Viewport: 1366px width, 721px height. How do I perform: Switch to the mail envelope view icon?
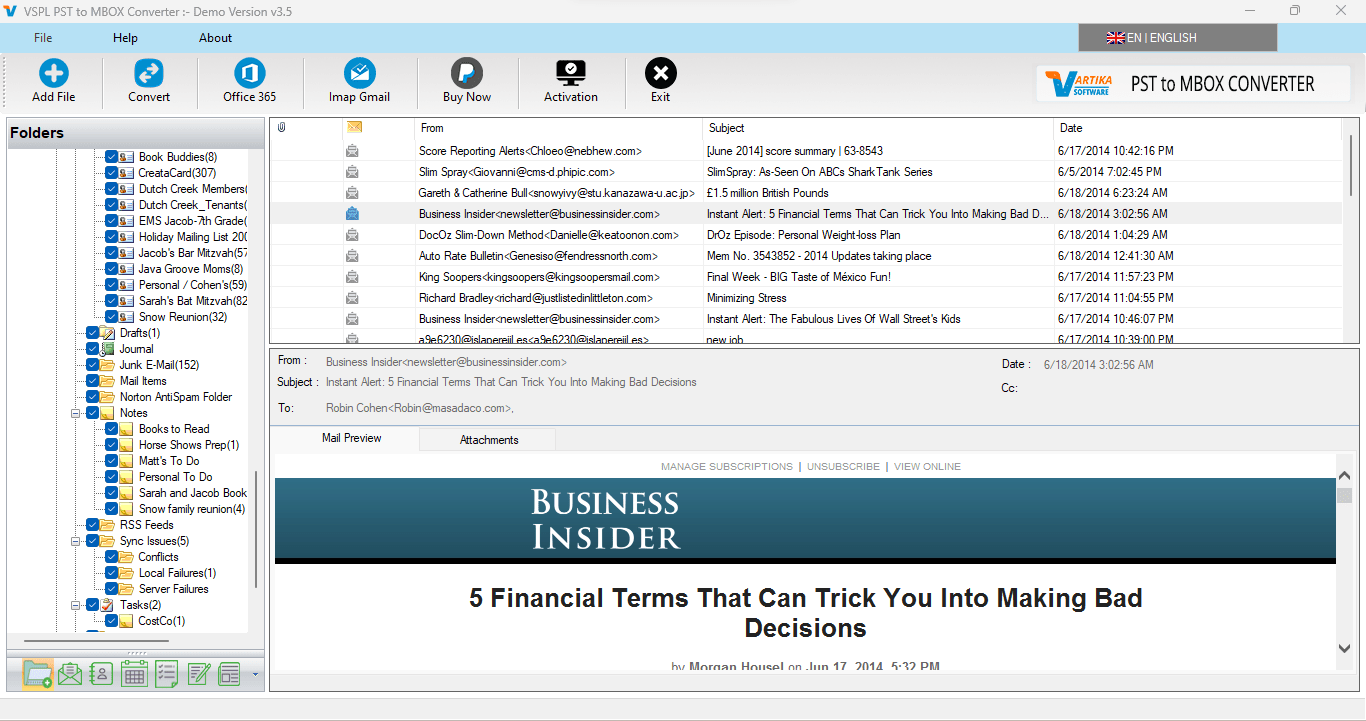pyautogui.click(x=69, y=674)
